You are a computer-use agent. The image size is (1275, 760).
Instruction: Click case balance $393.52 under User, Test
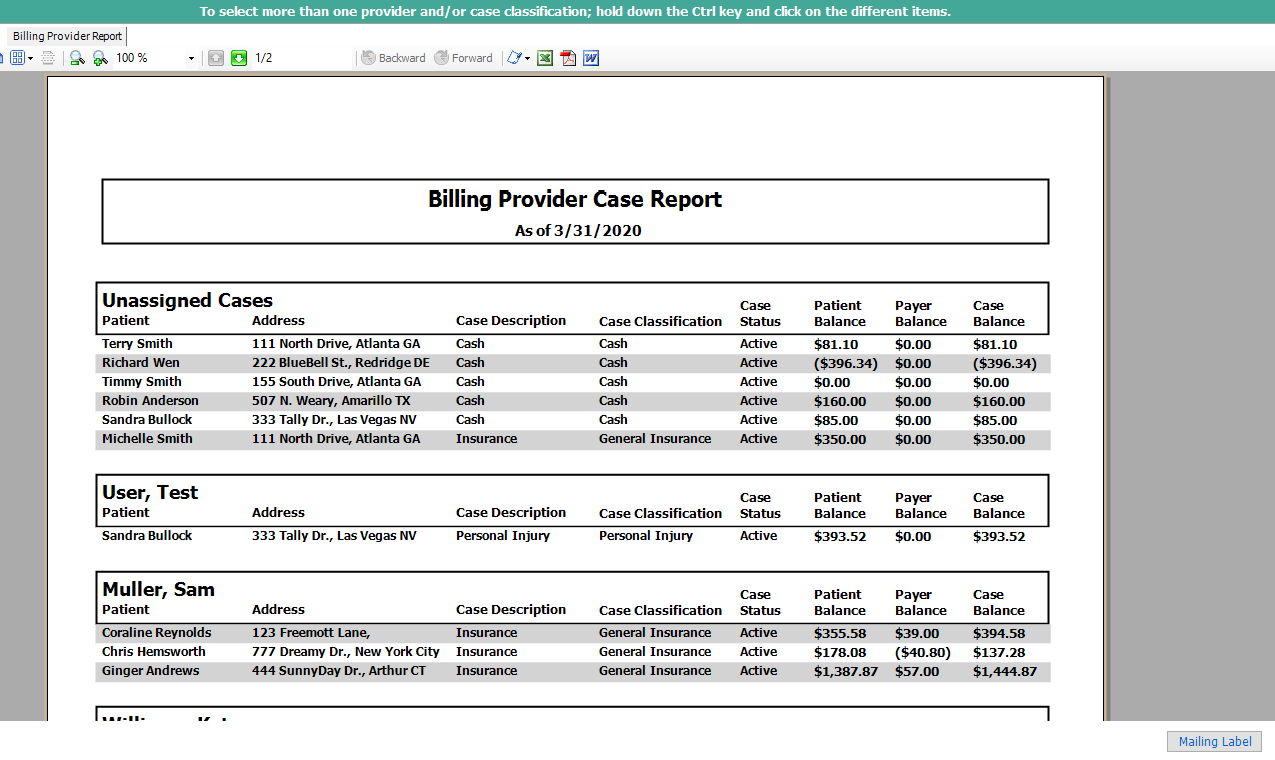pos(999,536)
